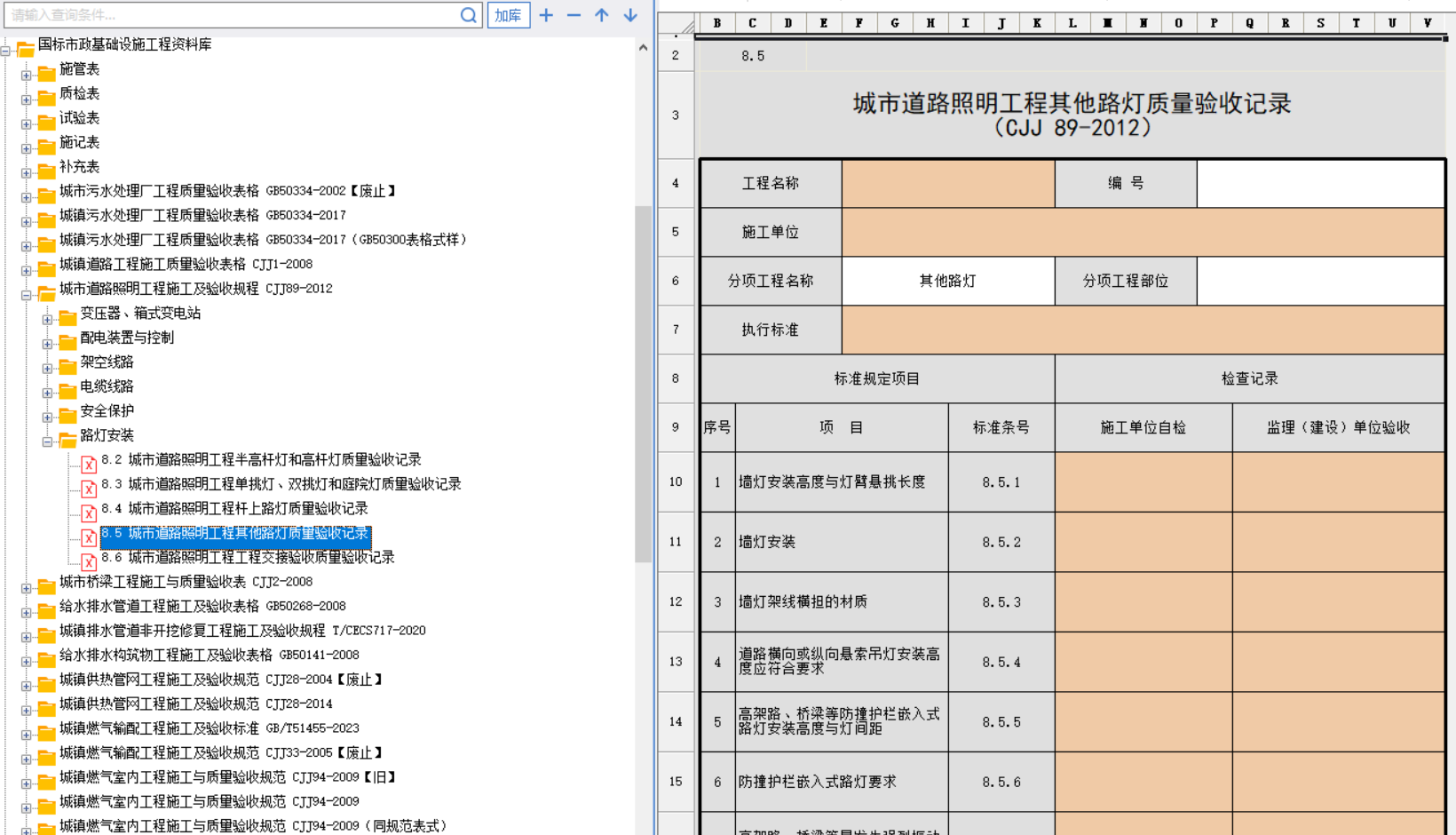
Task: Click the 城市桥梁工程施工与质量验收表 CJJ2-2008 item
Action: tap(186, 582)
